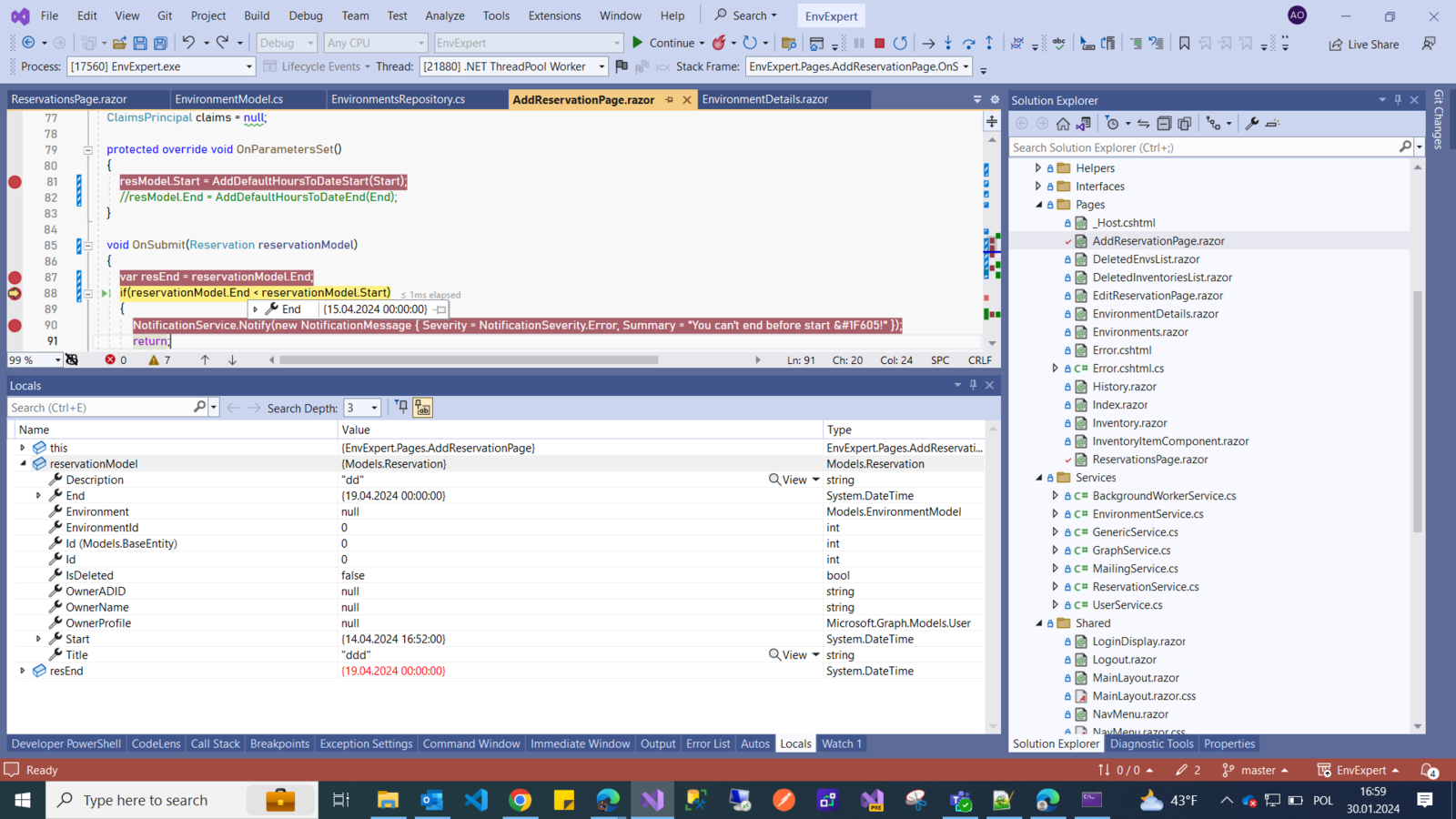The image size is (1456, 819).
Task: Open the Process combo box
Action: [160, 66]
